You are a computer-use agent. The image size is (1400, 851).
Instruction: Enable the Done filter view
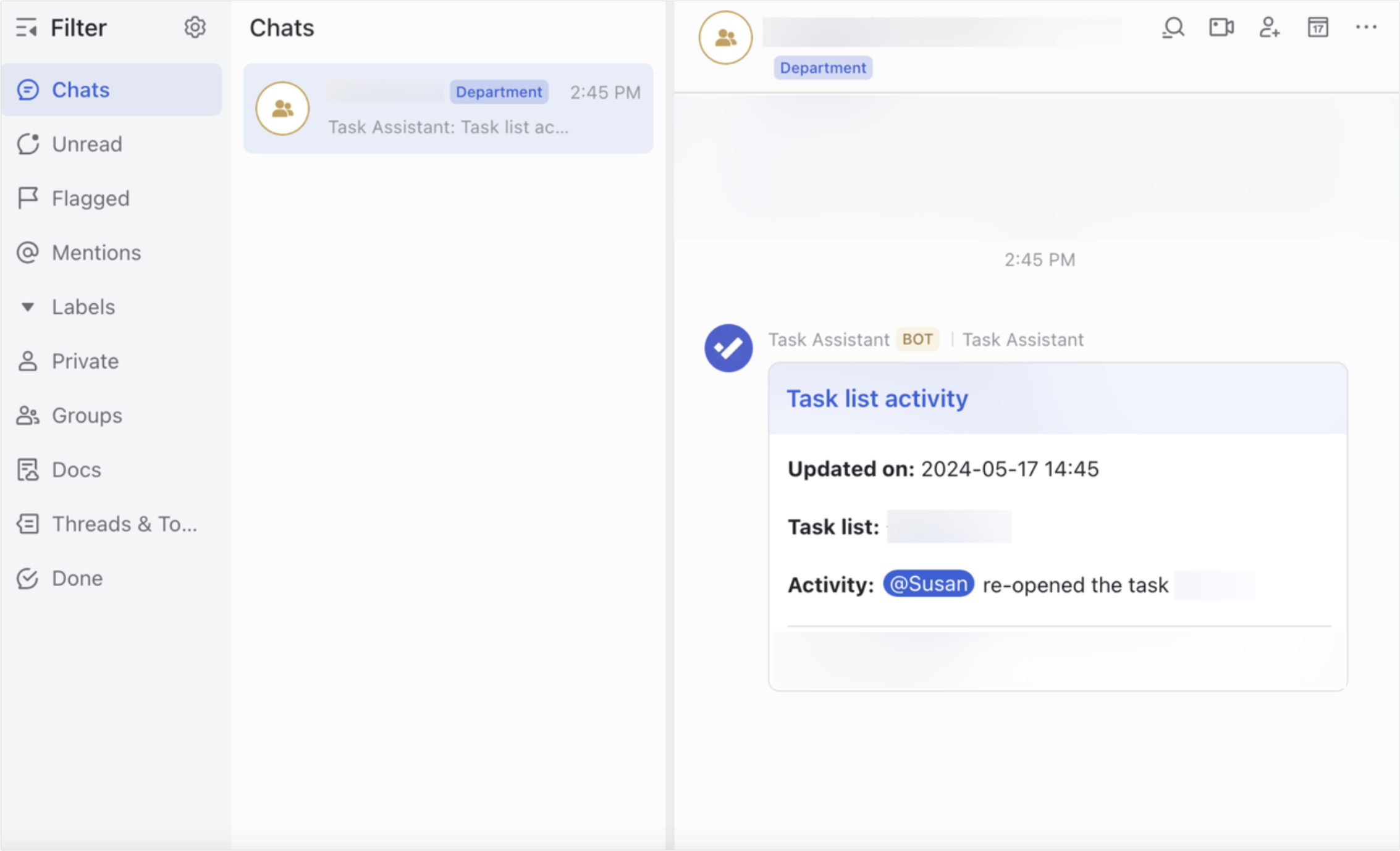tap(28, 578)
